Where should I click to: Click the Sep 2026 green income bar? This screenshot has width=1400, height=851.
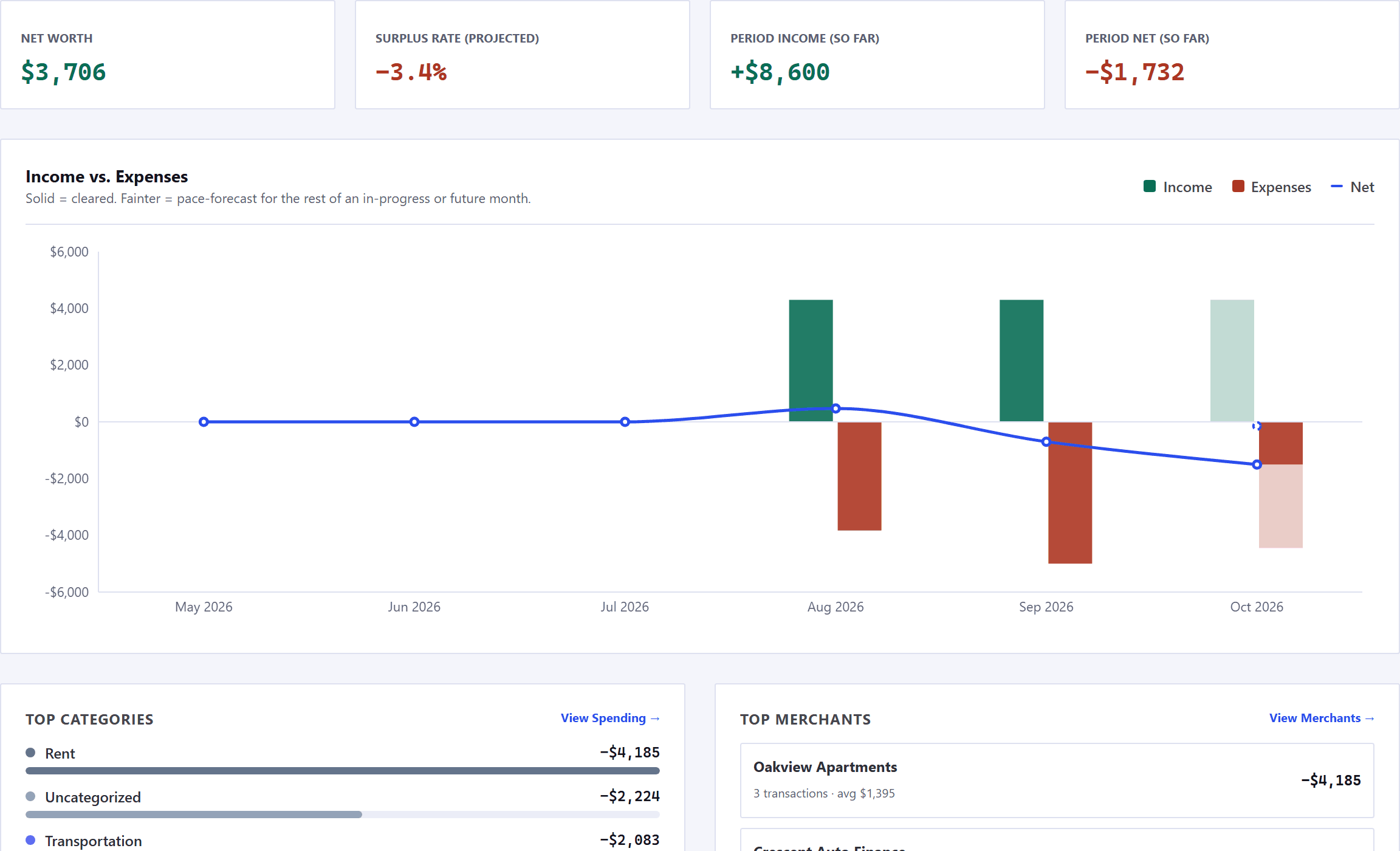(x=1021, y=360)
